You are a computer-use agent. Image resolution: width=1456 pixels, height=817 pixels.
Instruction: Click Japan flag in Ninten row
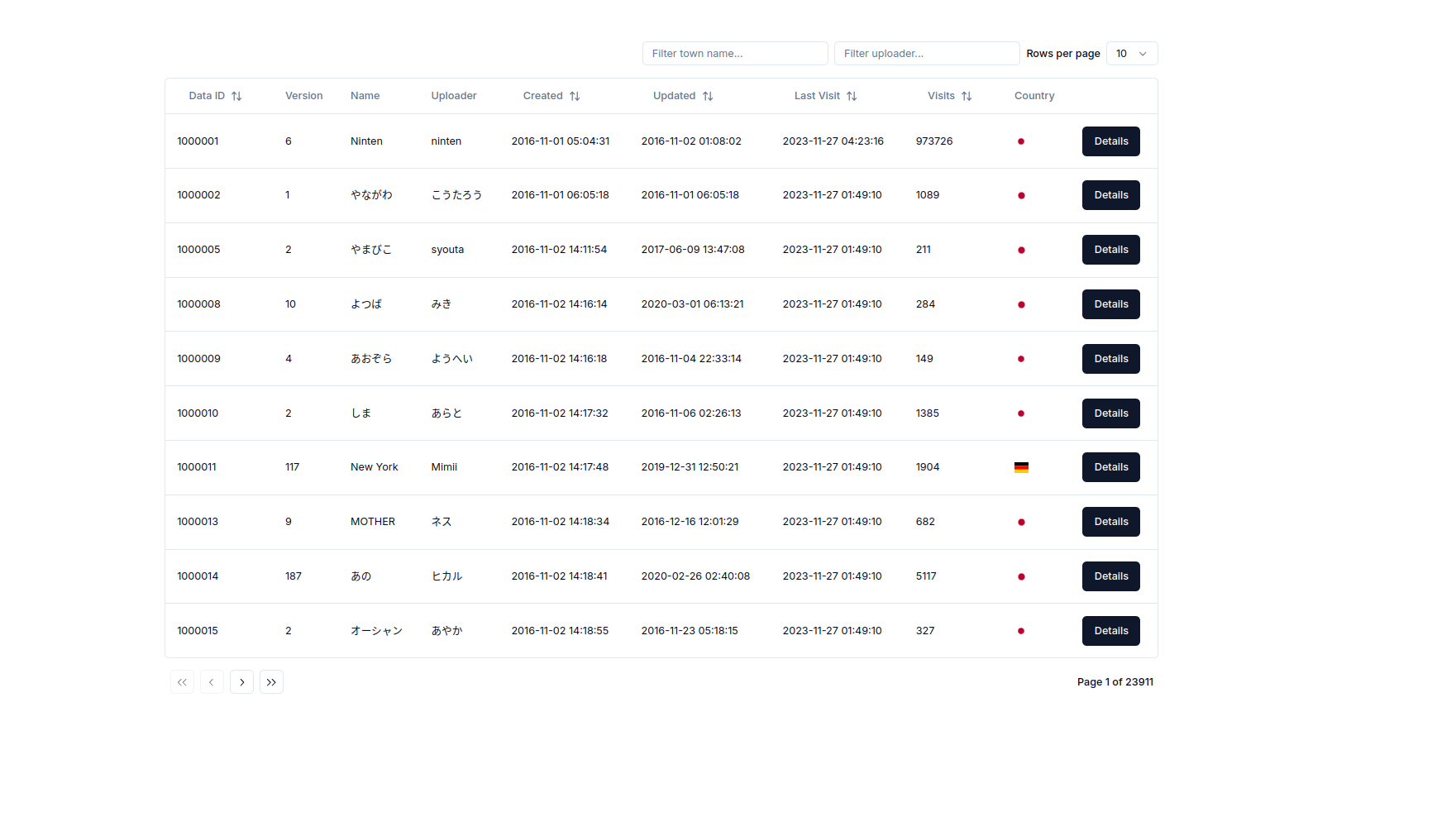point(1021,141)
